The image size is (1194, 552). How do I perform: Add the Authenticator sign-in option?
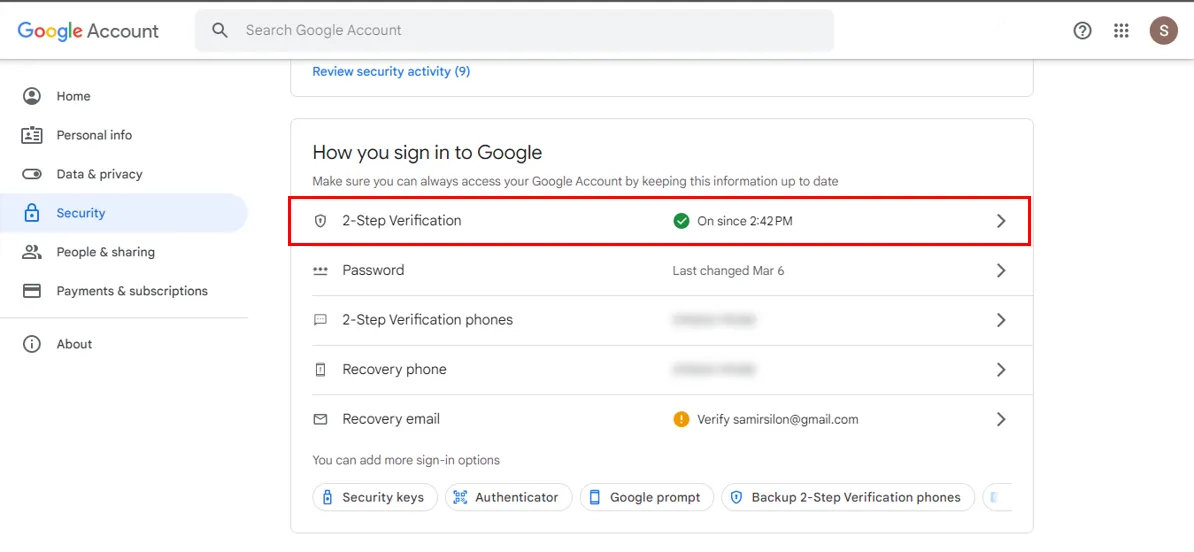[x=508, y=497]
